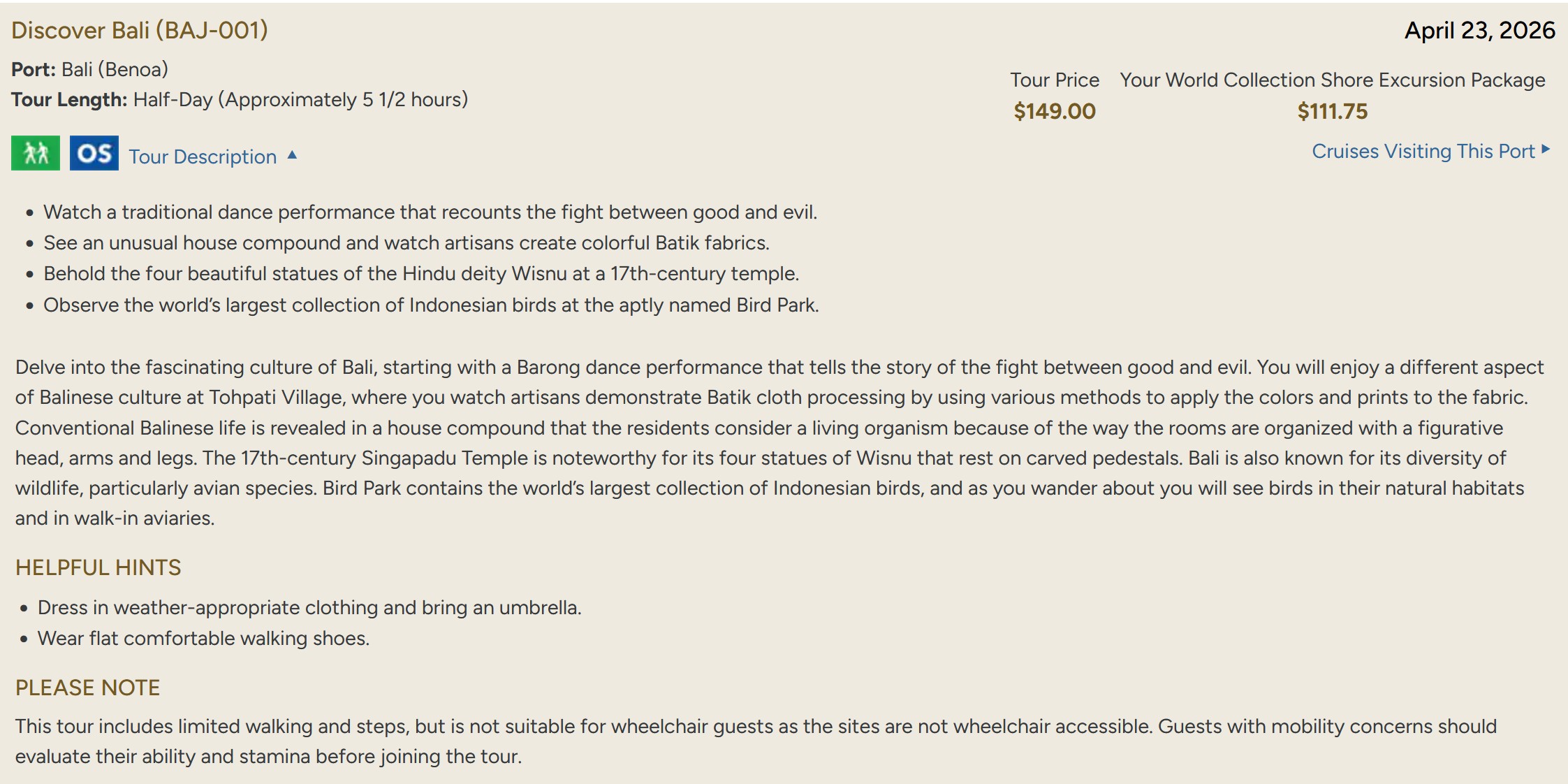This screenshot has height=784, width=1568.
Task: Select the Discover Bali (BAJ-001) title
Action: (140, 30)
